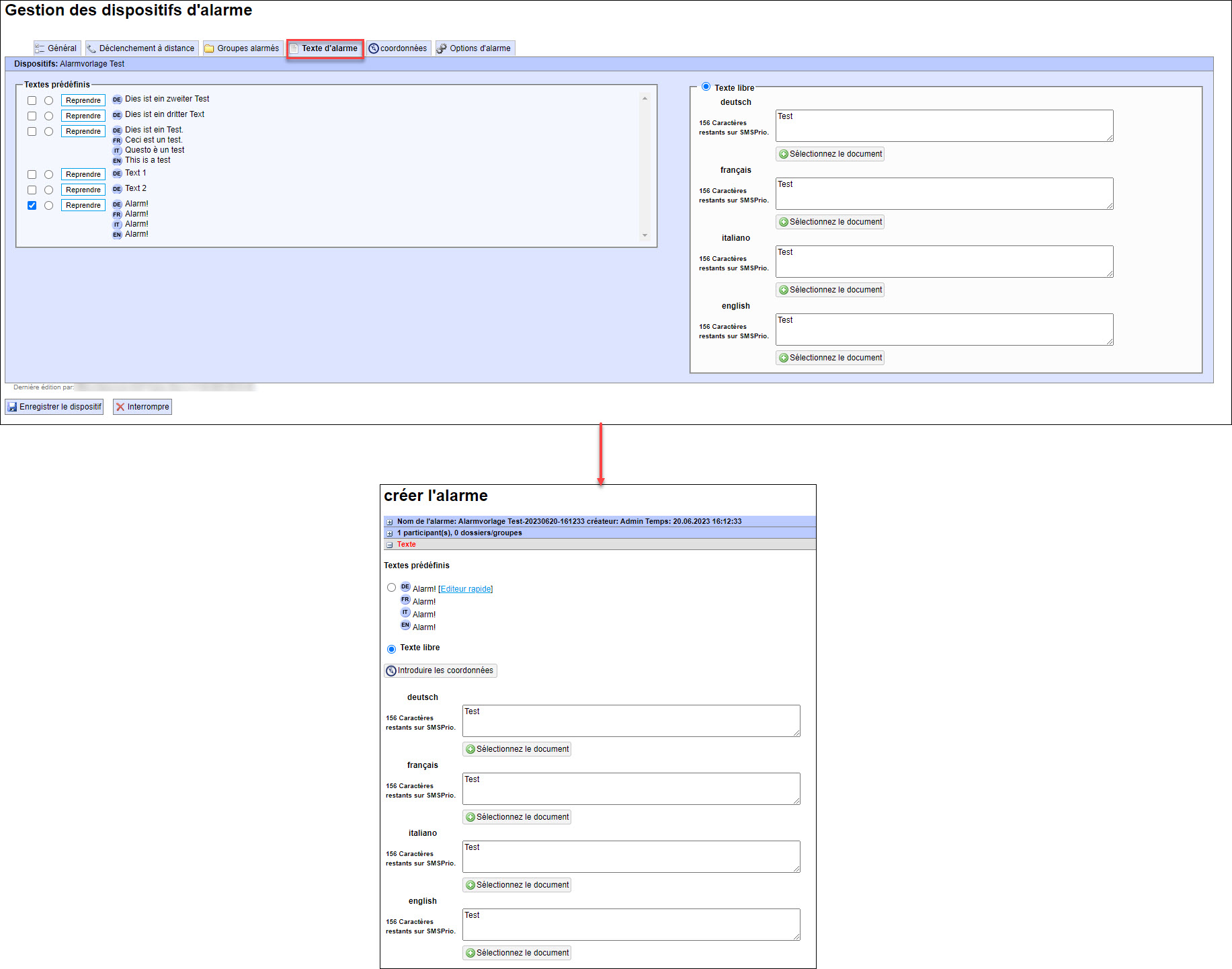This screenshot has height=969, width=1232.
Task: Uncheck the checked Alarm! predefined text checkbox
Action: coord(32,205)
